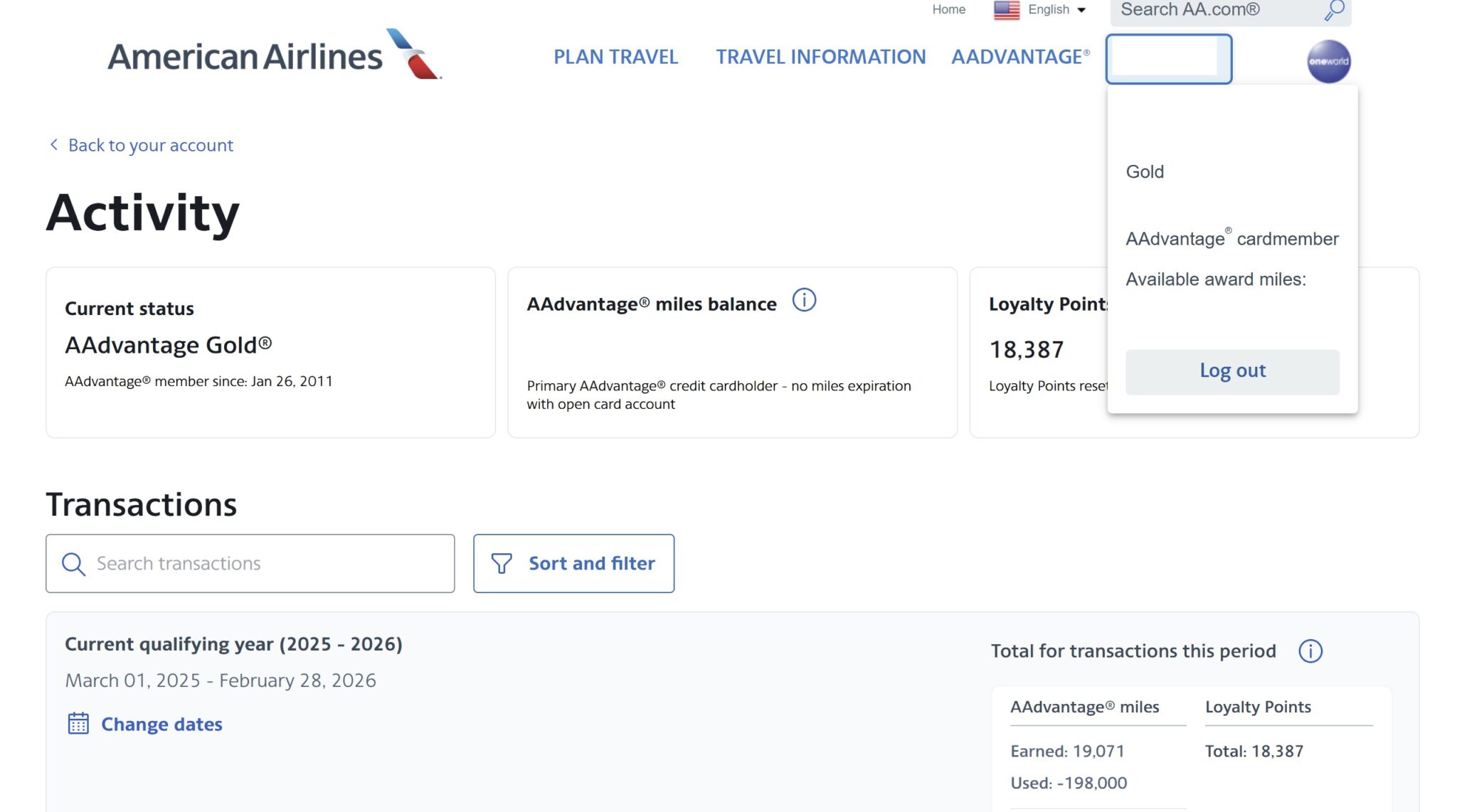Image resolution: width=1457 pixels, height=812 pixels.
Task: Open miles balance info icon
Action: point(804,300)
